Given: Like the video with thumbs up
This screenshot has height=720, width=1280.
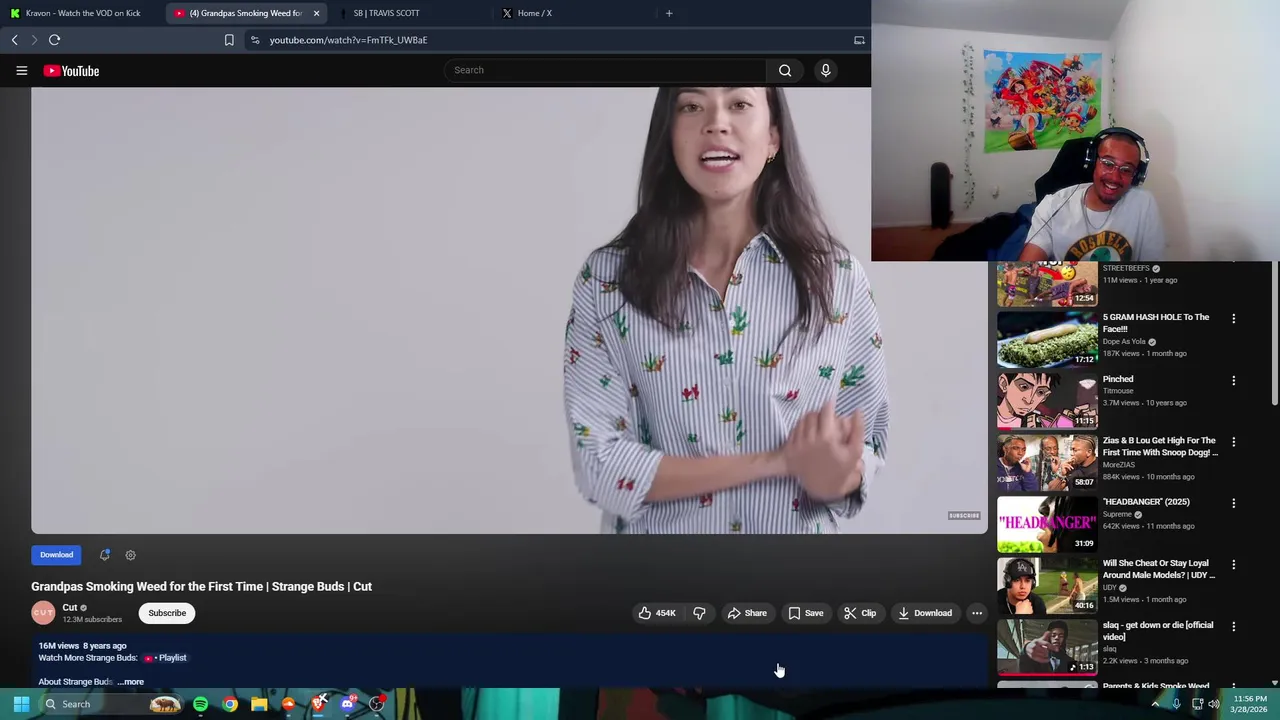Looking at the screenshot, I should pyautogui.click(x=657, y=613).
